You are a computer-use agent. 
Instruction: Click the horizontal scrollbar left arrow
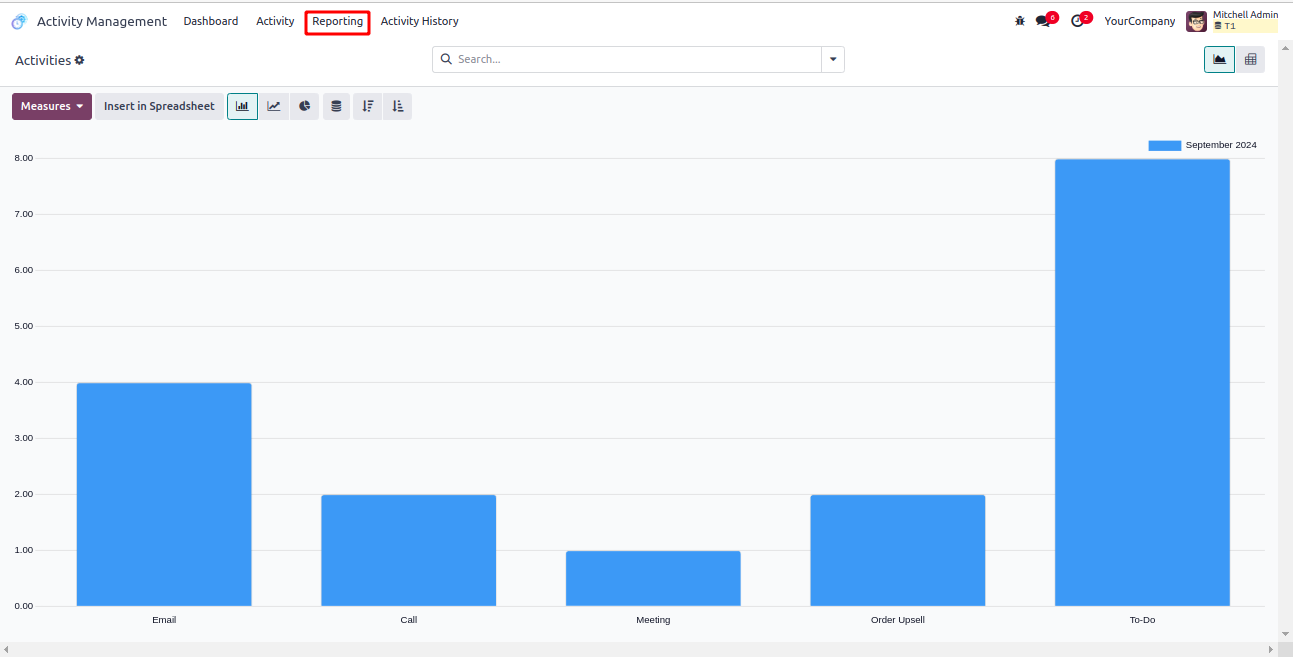point(5,649)
